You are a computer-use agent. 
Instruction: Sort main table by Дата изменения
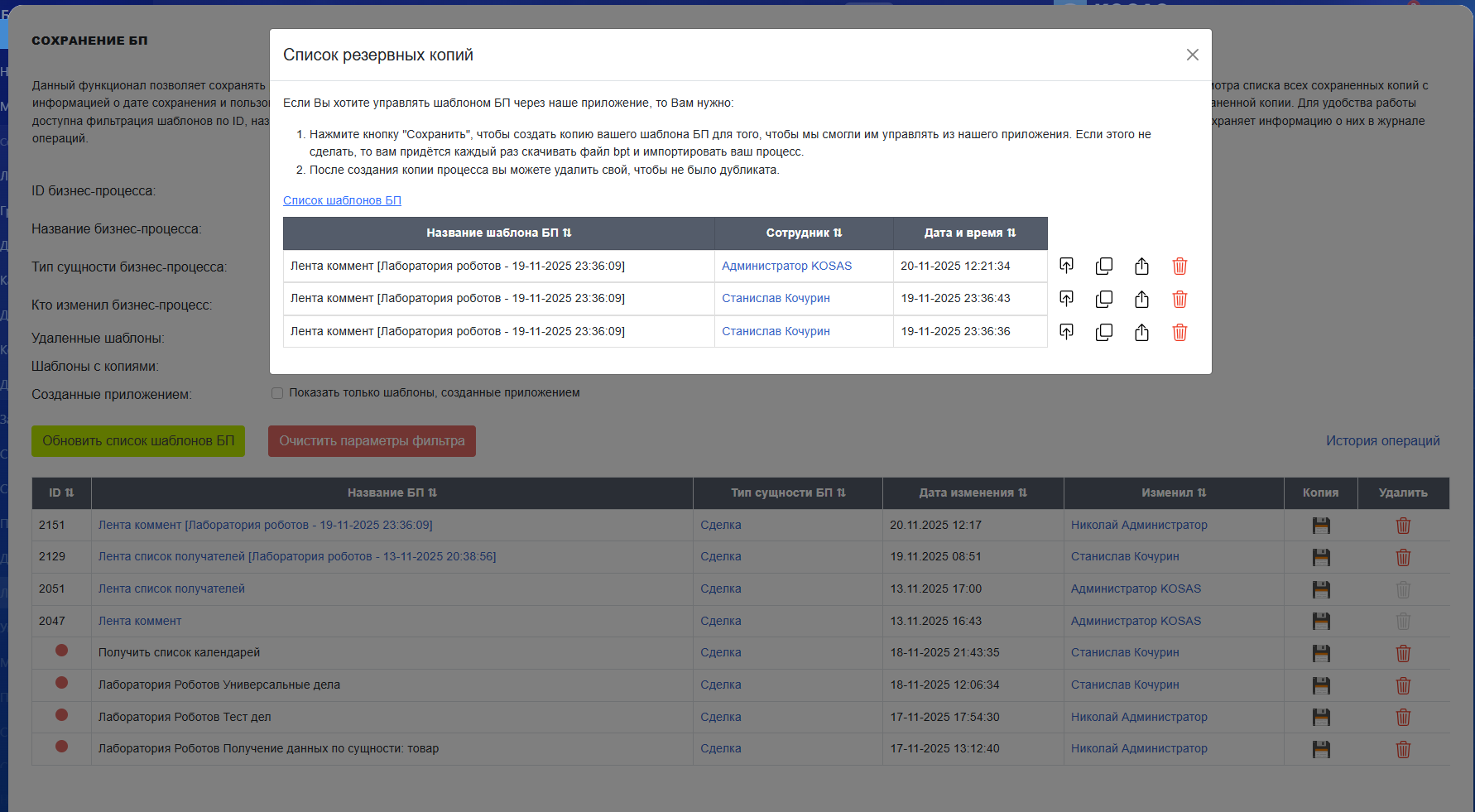pos(973,492)
